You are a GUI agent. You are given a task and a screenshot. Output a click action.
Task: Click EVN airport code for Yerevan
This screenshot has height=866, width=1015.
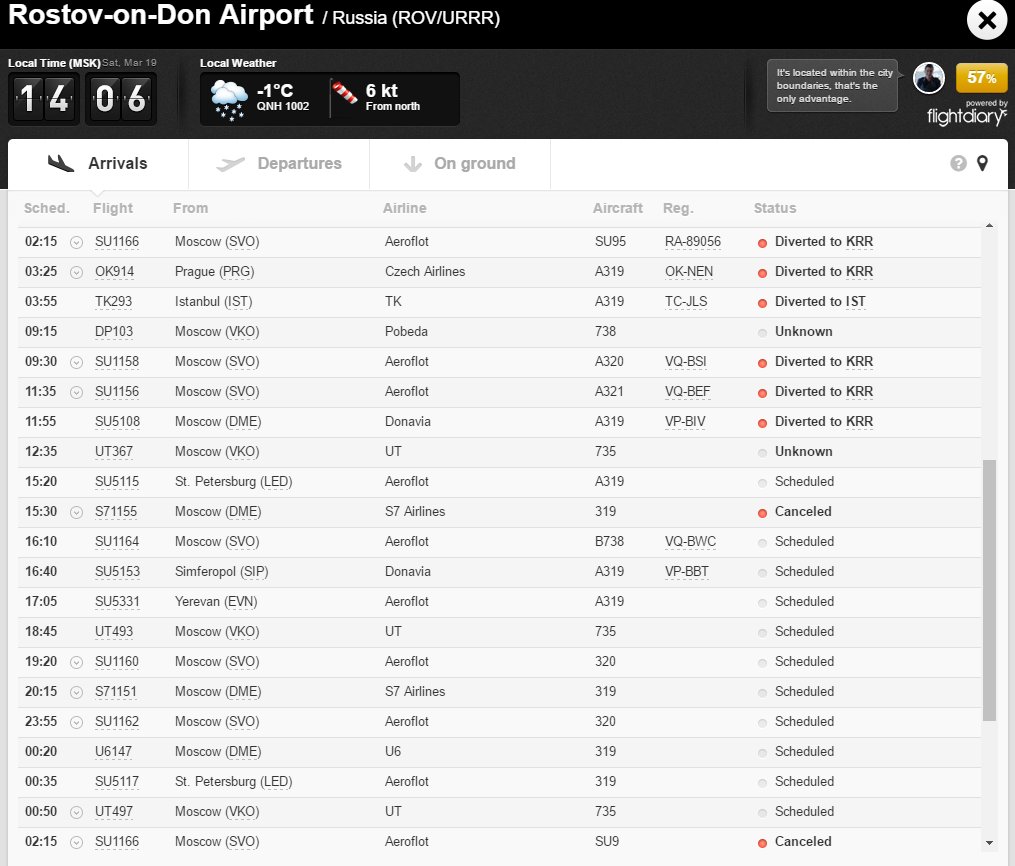pos(241,602)
